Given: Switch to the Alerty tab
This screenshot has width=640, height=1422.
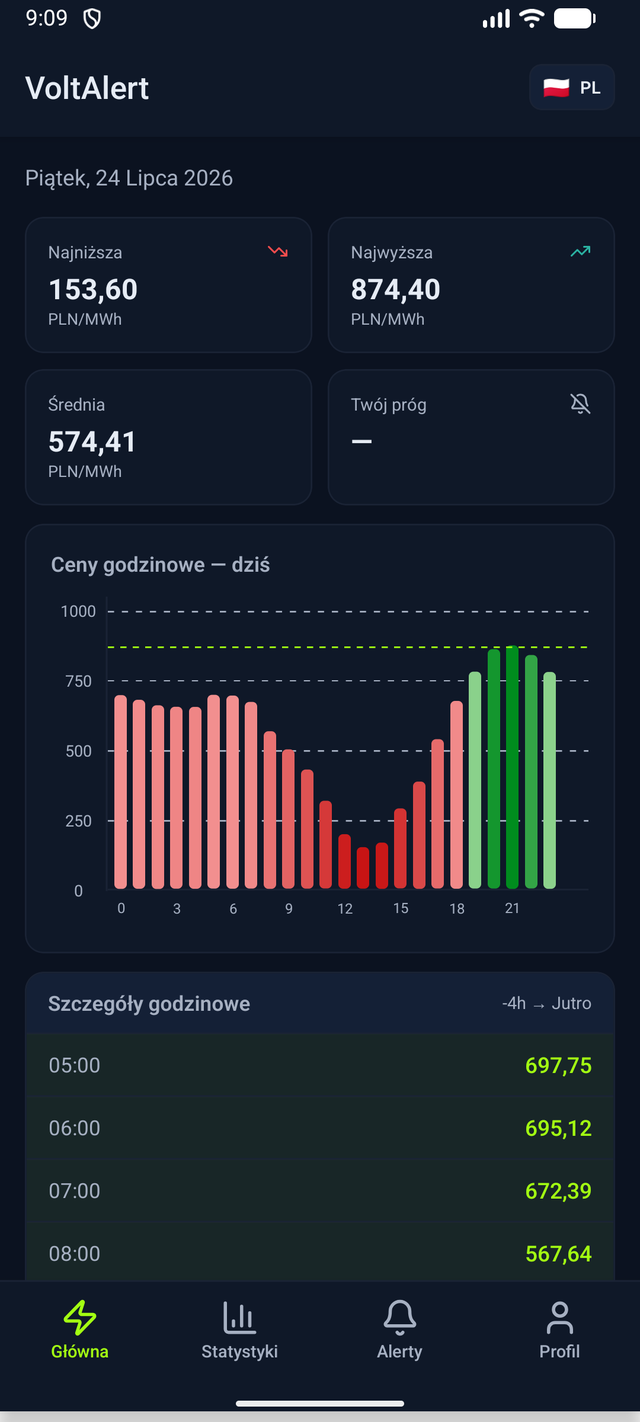Looking at the screenshot, I should tap(400, 1330).
